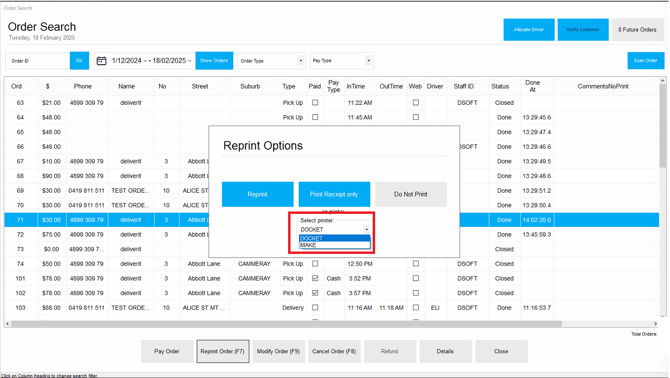Click the Notify Customer button

[x=583, y=29]
